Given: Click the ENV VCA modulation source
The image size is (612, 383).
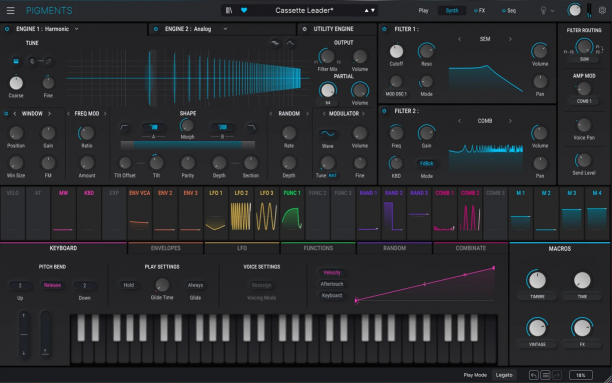Looking at the screenshot, I should 140,213.
